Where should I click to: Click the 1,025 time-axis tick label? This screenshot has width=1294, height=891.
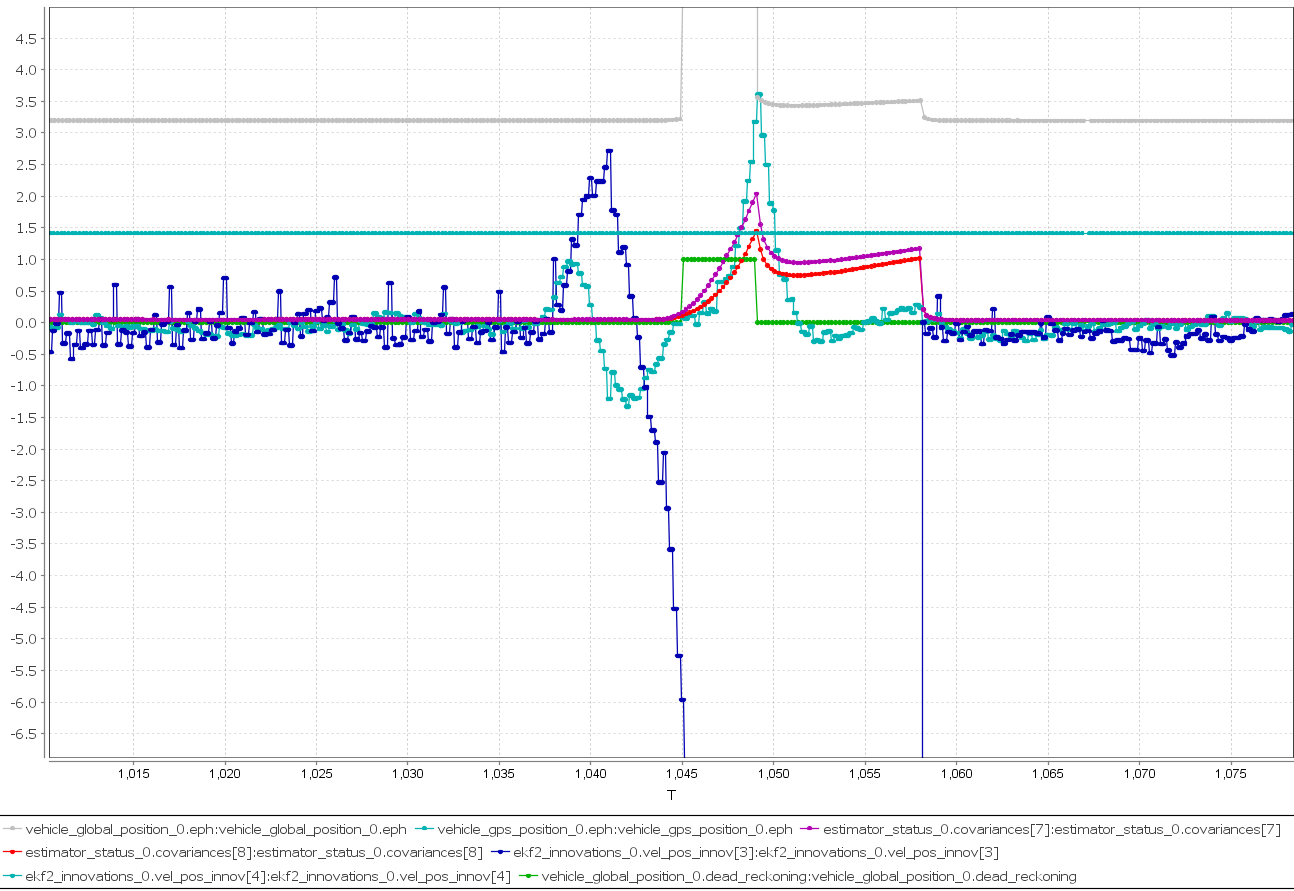(316, 773)
